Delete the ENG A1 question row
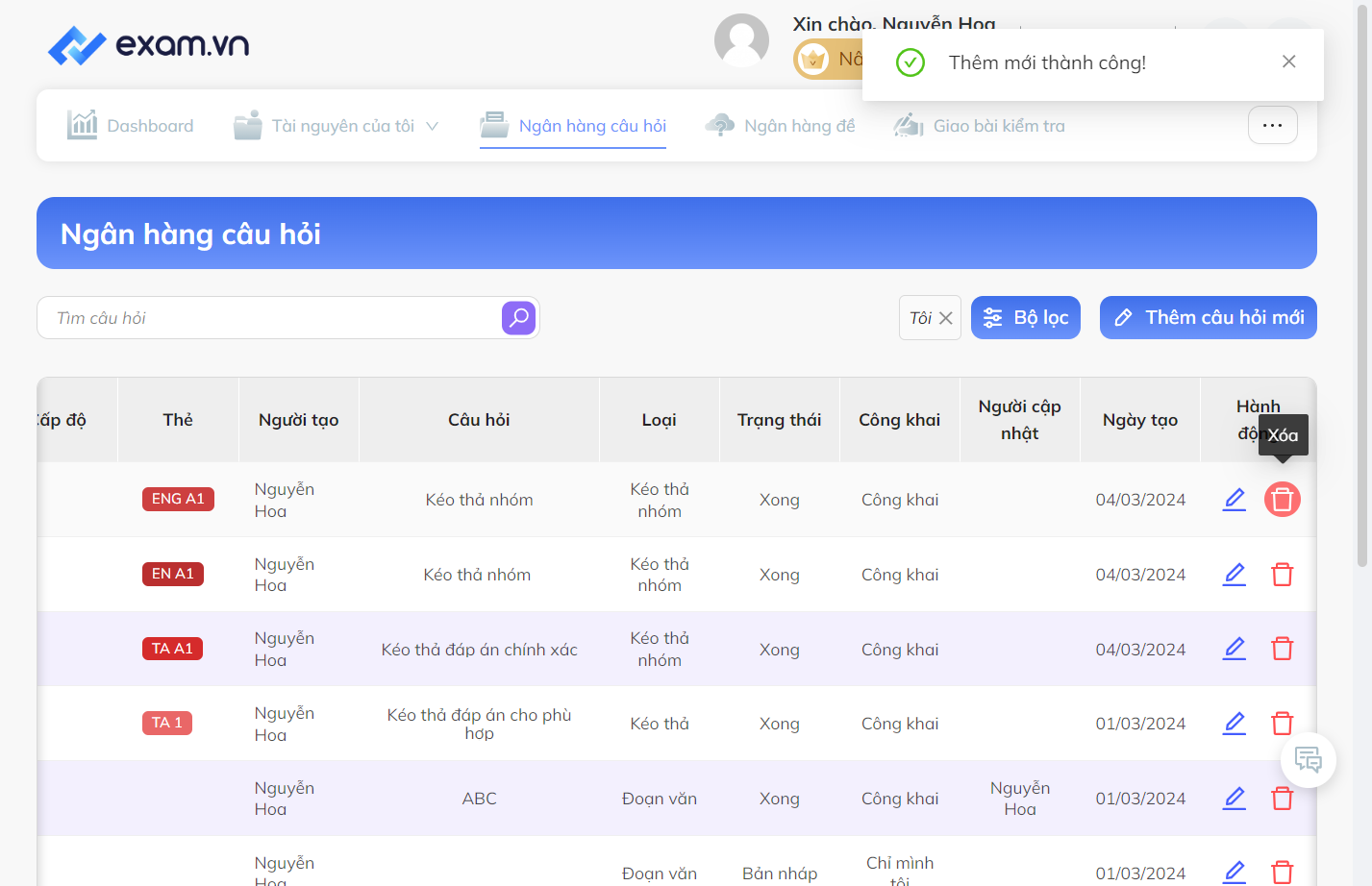Screen dimensions: 1372x886 [1282, 499]
